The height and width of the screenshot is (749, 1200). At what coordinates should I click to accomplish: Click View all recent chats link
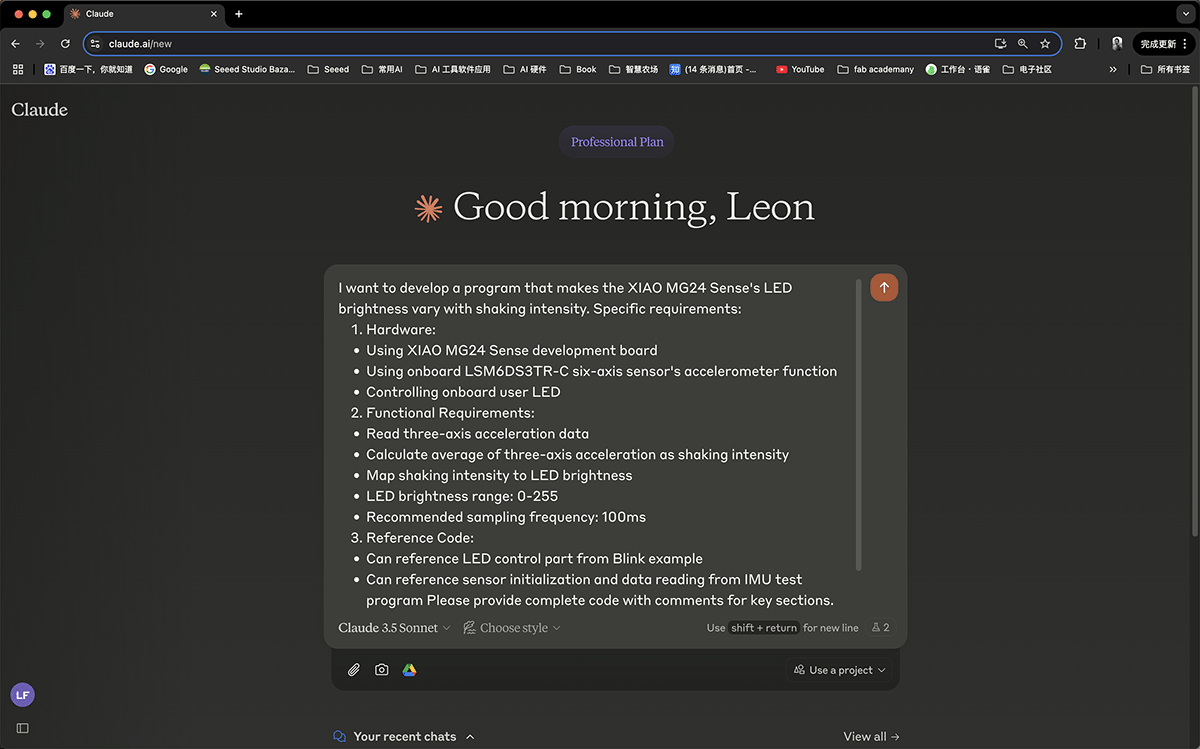871,737
